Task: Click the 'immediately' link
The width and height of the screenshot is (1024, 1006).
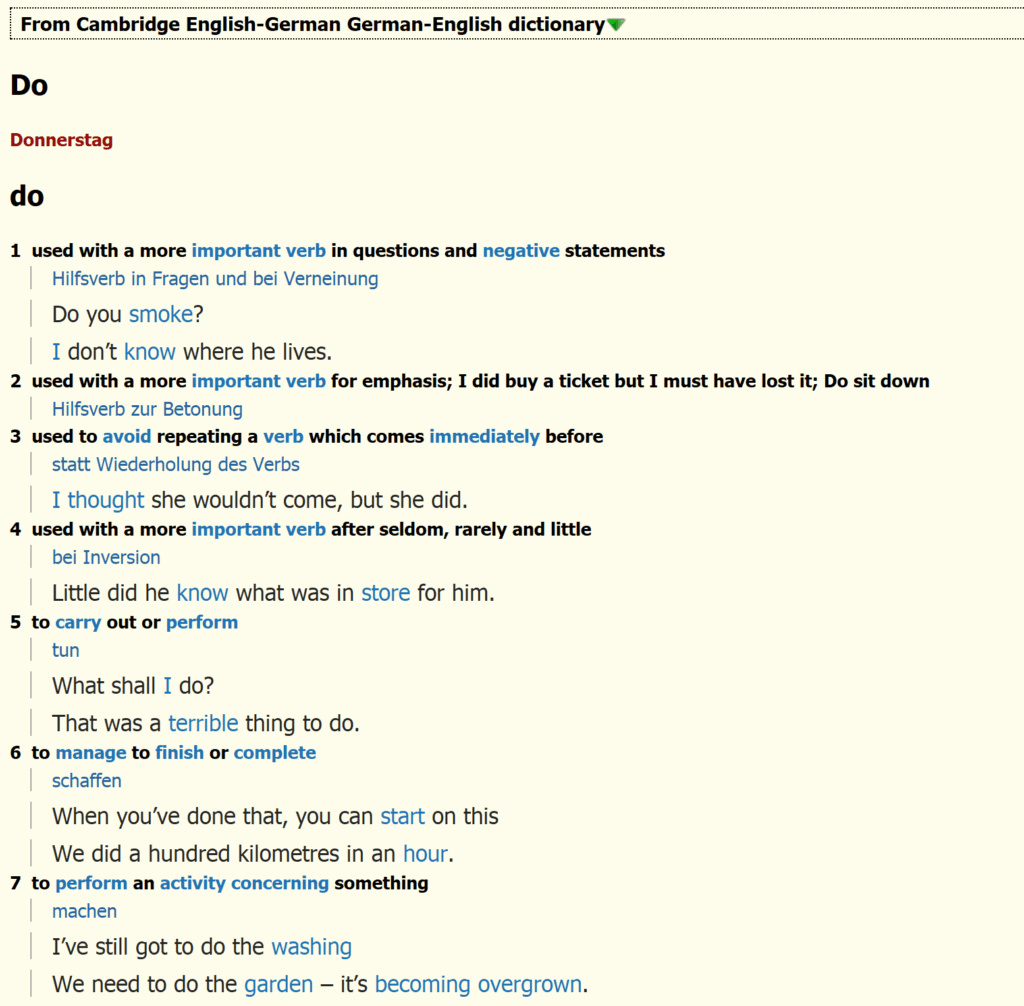Action: 485,436
